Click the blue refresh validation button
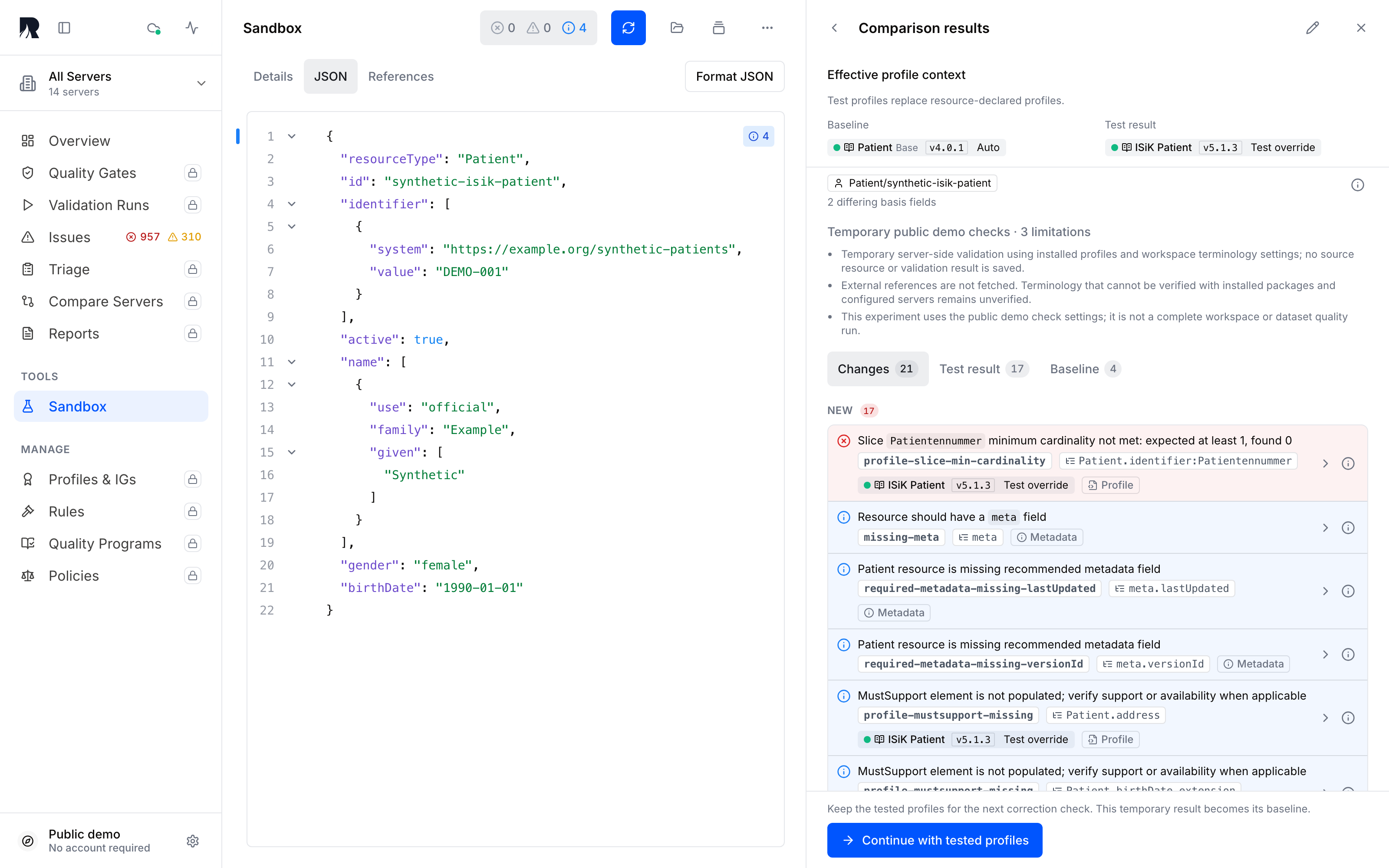The image size is (1389, 868). pyautogui.click(x=628, y=27)
